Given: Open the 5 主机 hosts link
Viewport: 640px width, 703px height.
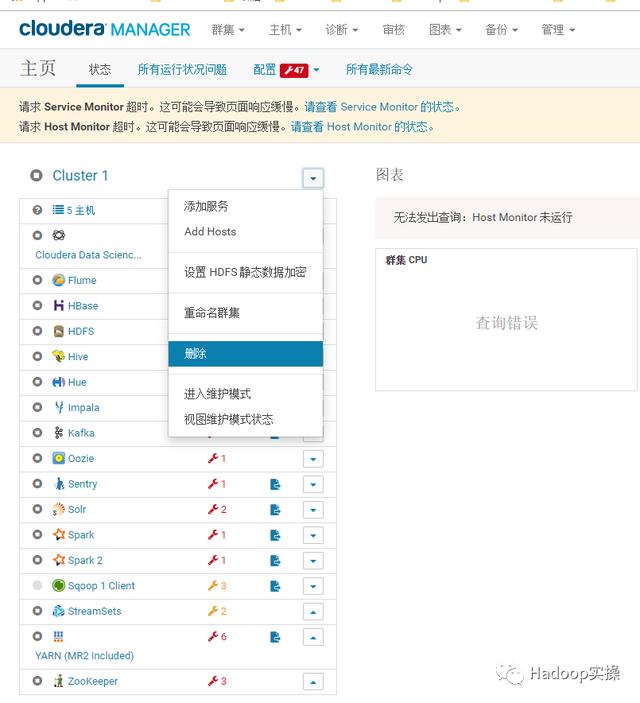Looking at the screenshot, I should (x=81, y=210).
